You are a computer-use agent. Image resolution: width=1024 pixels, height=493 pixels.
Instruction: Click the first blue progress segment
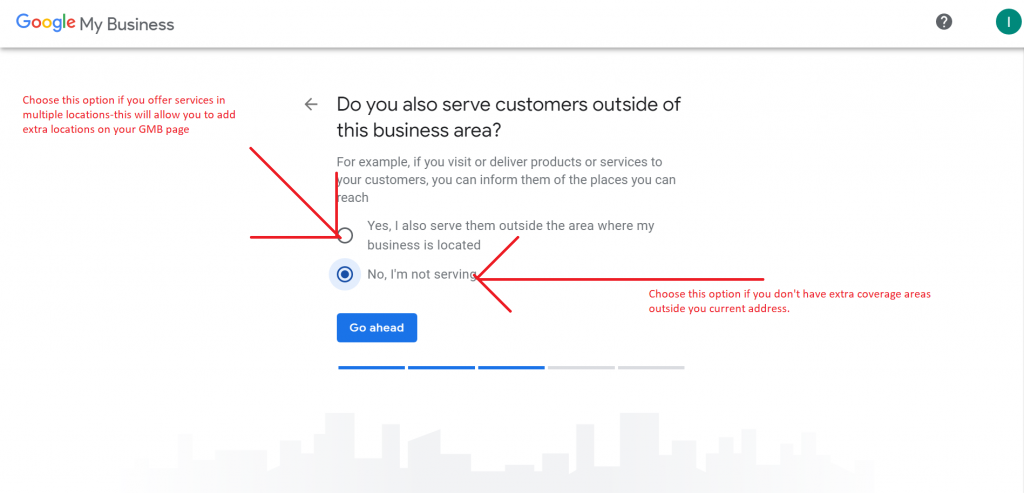371,368
